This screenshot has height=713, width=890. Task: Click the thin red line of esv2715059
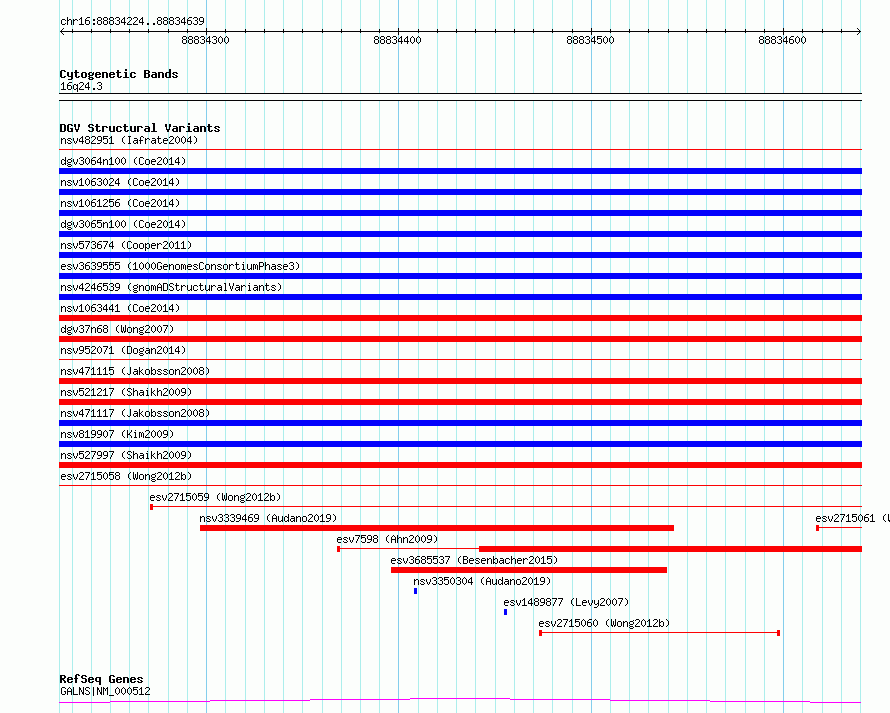point(506,506)
